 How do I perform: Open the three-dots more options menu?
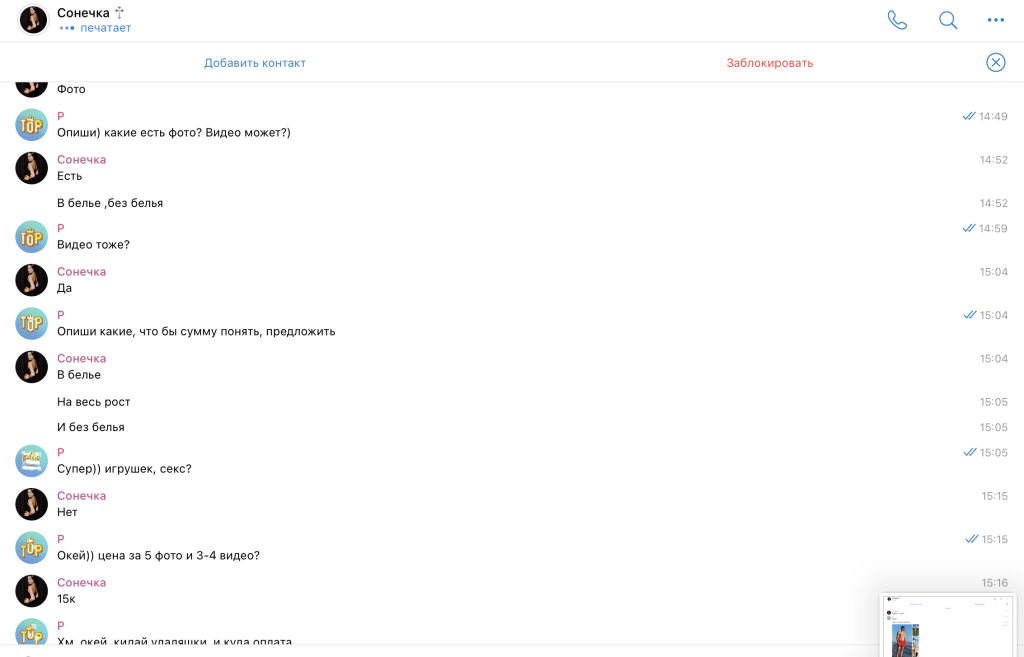point(995,20)
